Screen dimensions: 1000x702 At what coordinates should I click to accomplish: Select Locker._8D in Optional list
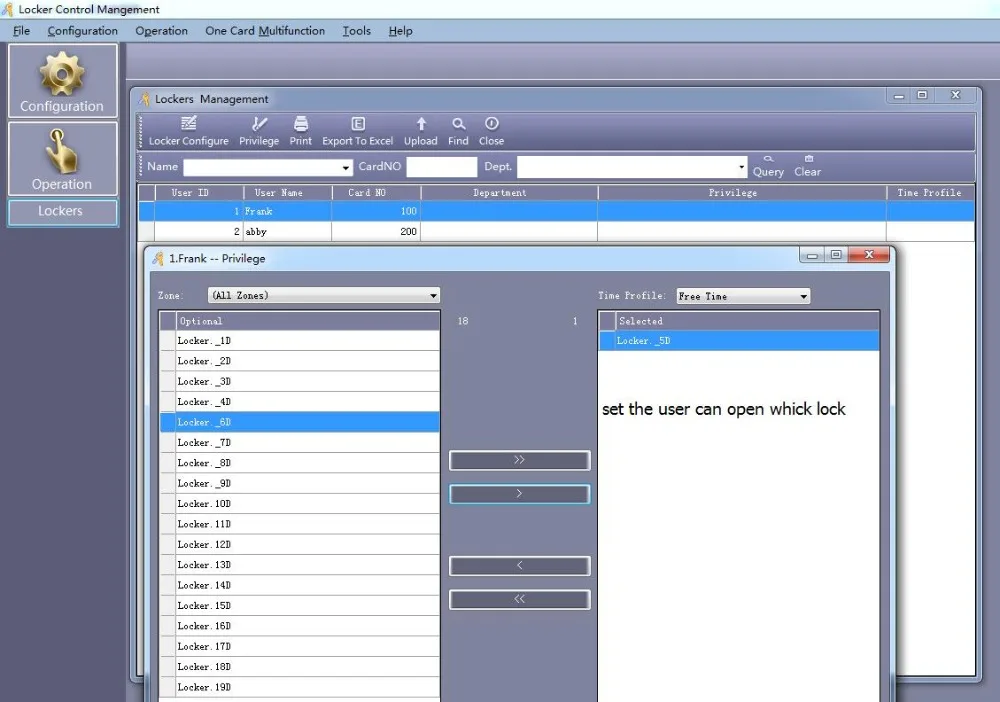[x=300, y=463]
